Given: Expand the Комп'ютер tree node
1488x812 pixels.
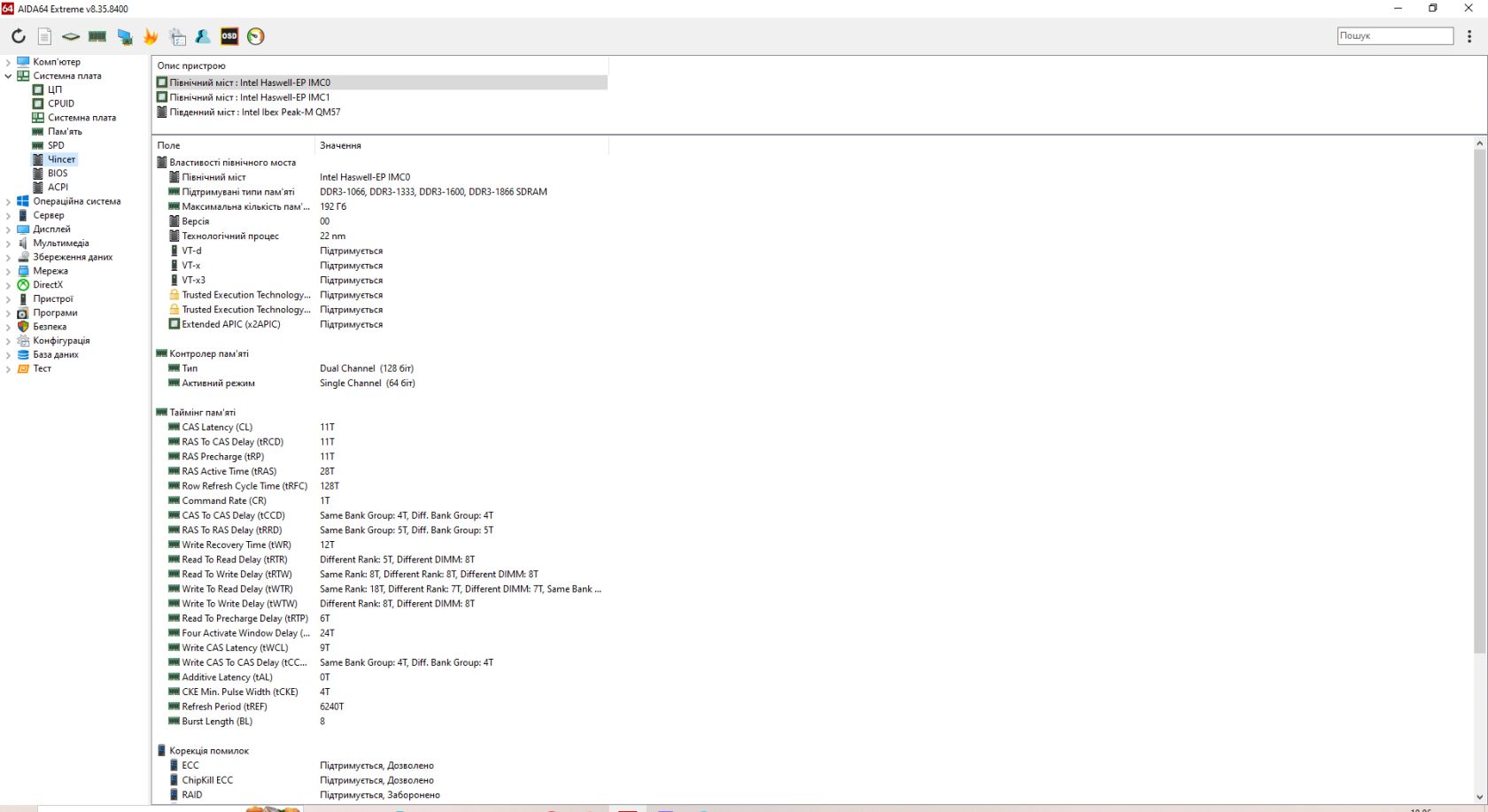Looking at the screenshot, I should click(8, 62).
